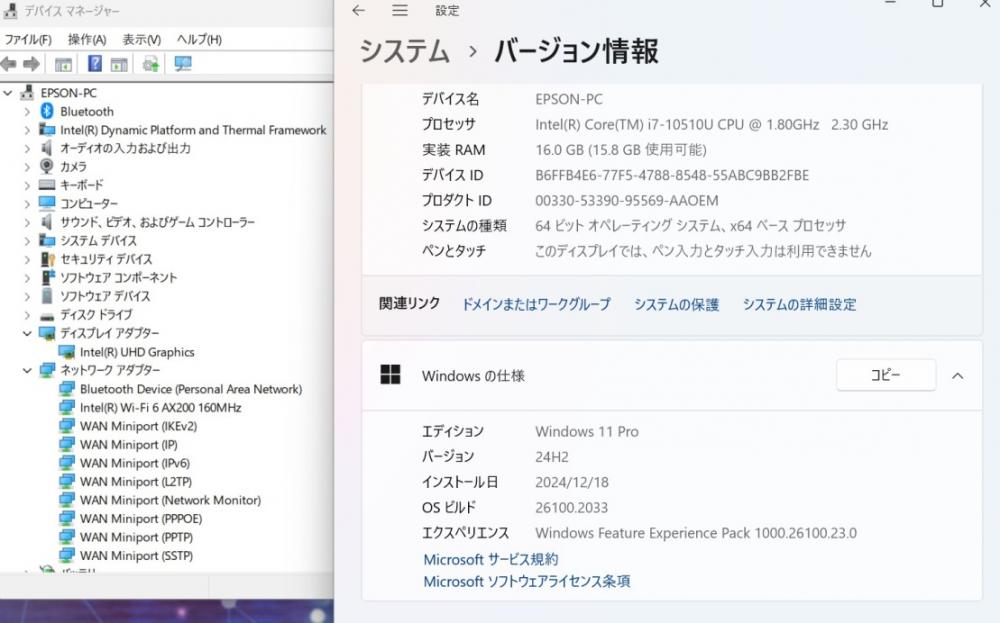Viewport: 1000px width, 623px height.
Task: Click the オーディオの入力および出力 speaker icon
Action: (x=47, y=148)
